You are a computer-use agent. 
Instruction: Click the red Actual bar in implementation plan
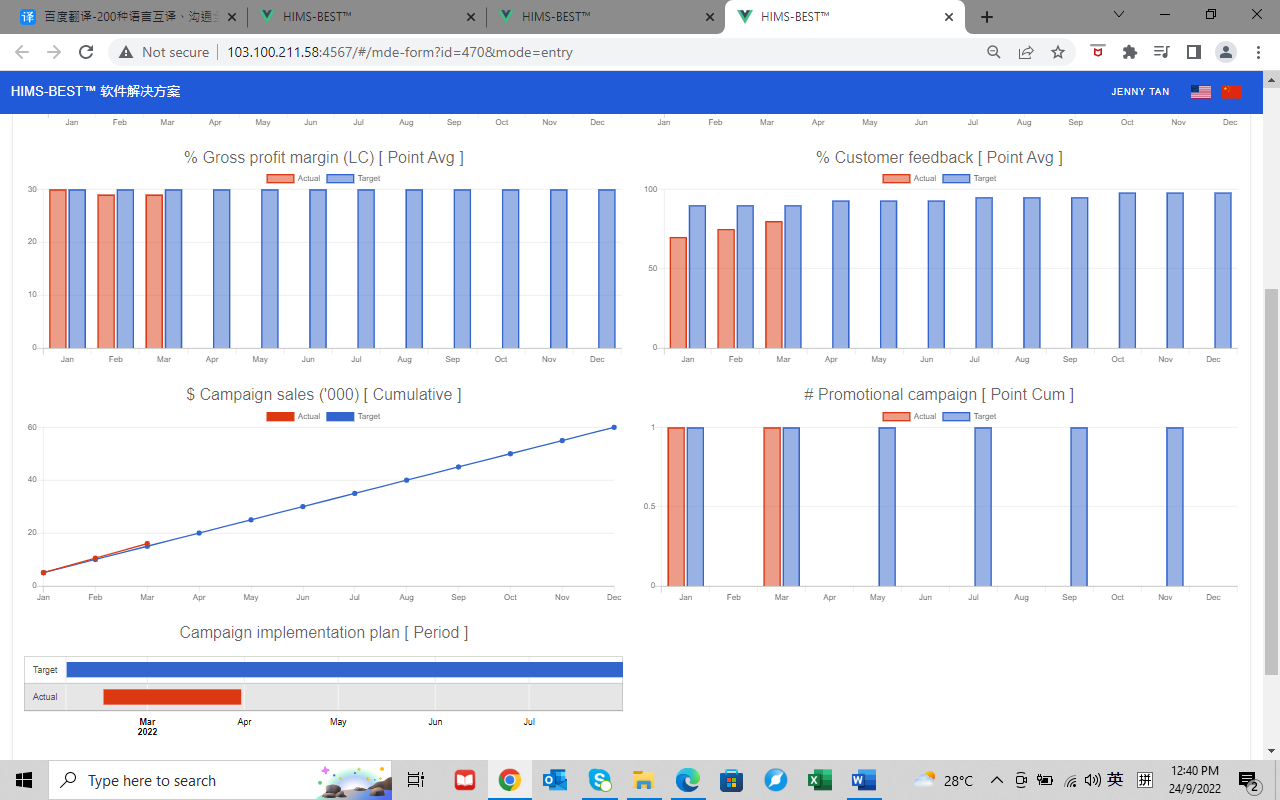172,697
